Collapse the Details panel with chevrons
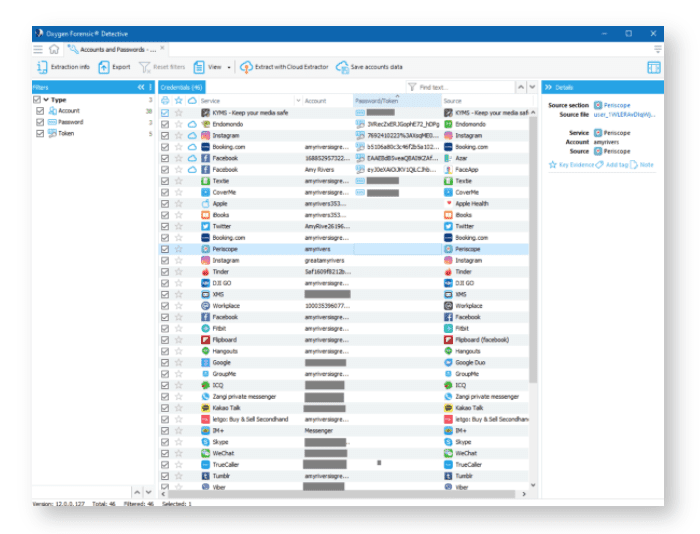This screenshot has height=534, width=700. pos(548,87)
